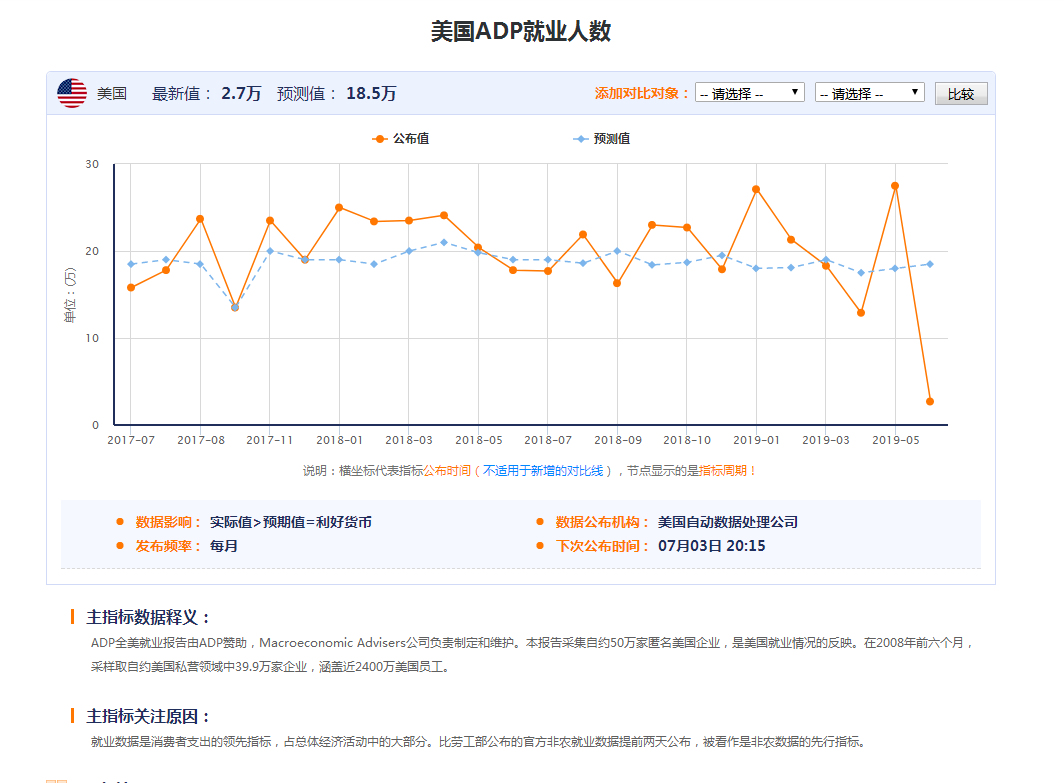Select the first orange data point at 2017-07
This screenshot has width=1064, height=783.
click(131, 287)
